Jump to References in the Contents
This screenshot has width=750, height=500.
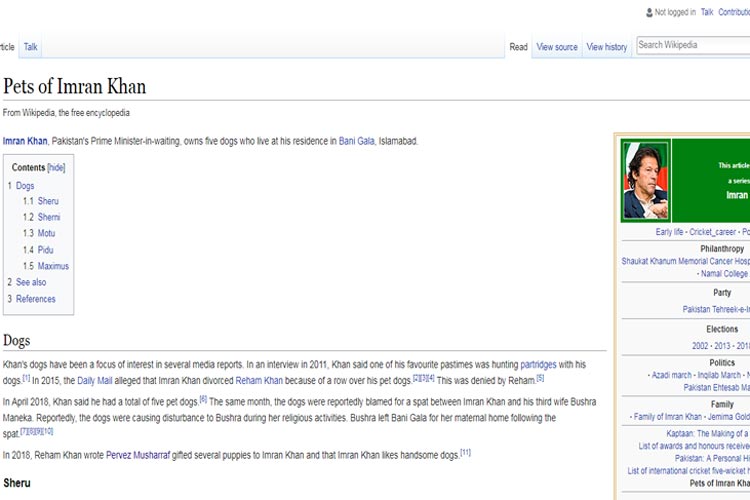(35, 299)
